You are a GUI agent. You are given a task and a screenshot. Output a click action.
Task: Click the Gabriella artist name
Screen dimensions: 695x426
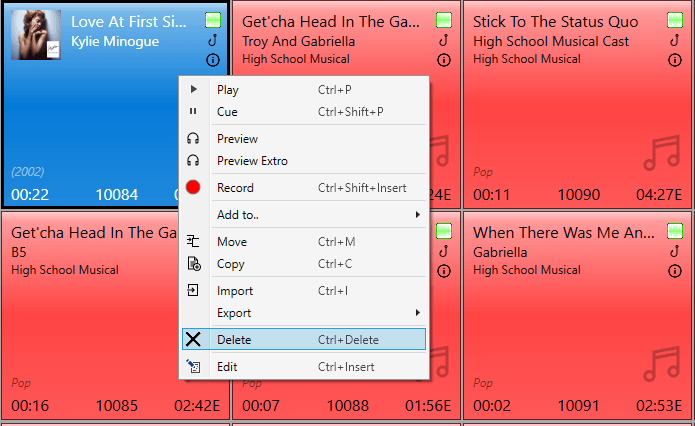[500, 252]
